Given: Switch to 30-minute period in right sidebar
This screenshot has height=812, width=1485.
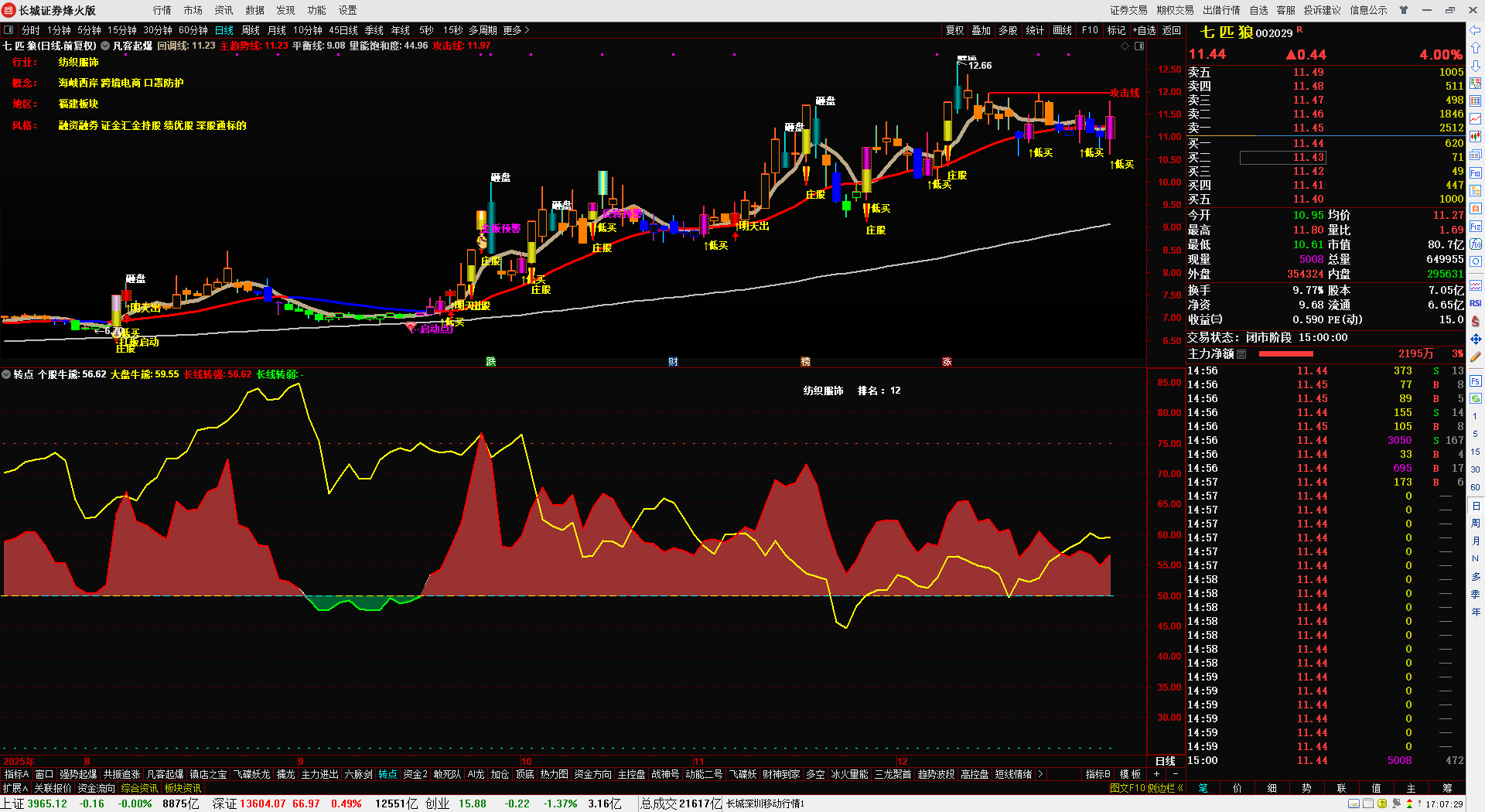Looking at the screenshot, I should [x=1476, y=469].
